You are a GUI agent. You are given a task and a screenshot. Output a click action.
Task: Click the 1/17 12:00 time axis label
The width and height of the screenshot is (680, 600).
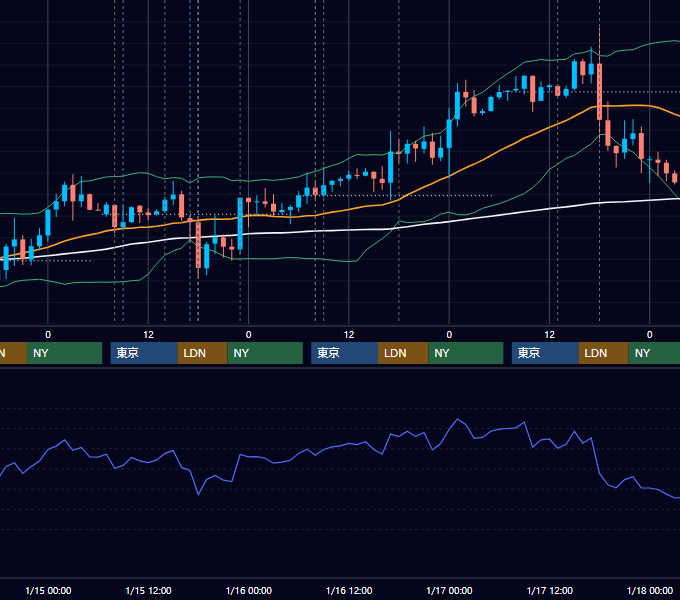tap(549, 590)
